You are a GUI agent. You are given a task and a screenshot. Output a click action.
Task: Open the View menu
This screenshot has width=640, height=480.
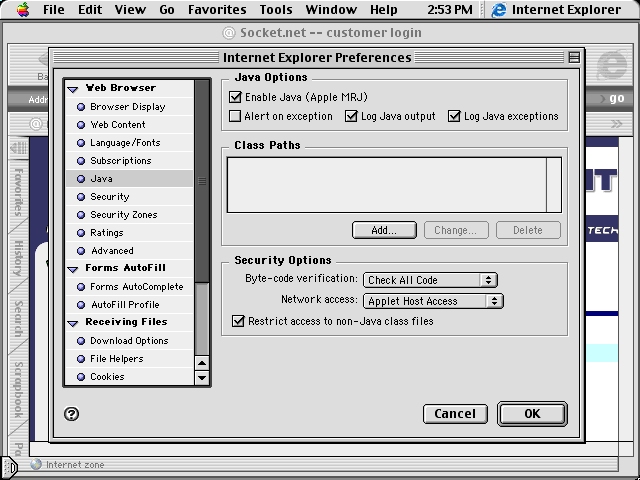click(x=130, y=9)
